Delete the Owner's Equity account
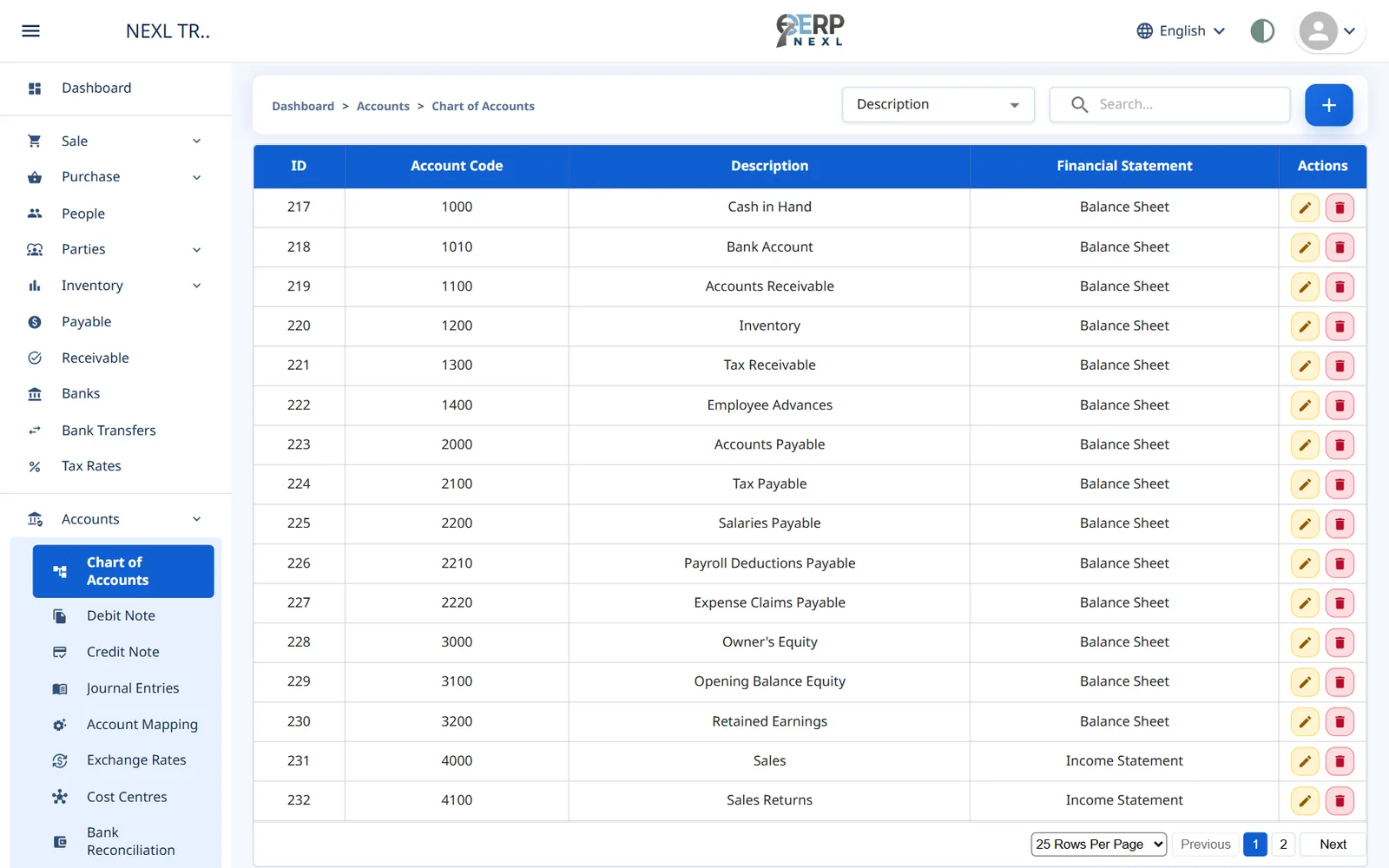 click(1340, 642)
